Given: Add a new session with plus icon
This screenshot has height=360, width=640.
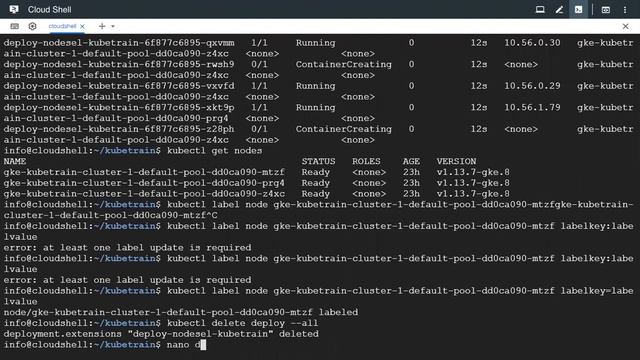Looking at the screenshot, I should (102, 26).
